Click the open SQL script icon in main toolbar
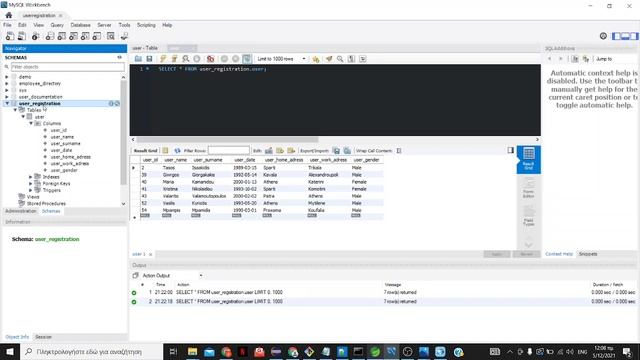 [x=22, y=36]
